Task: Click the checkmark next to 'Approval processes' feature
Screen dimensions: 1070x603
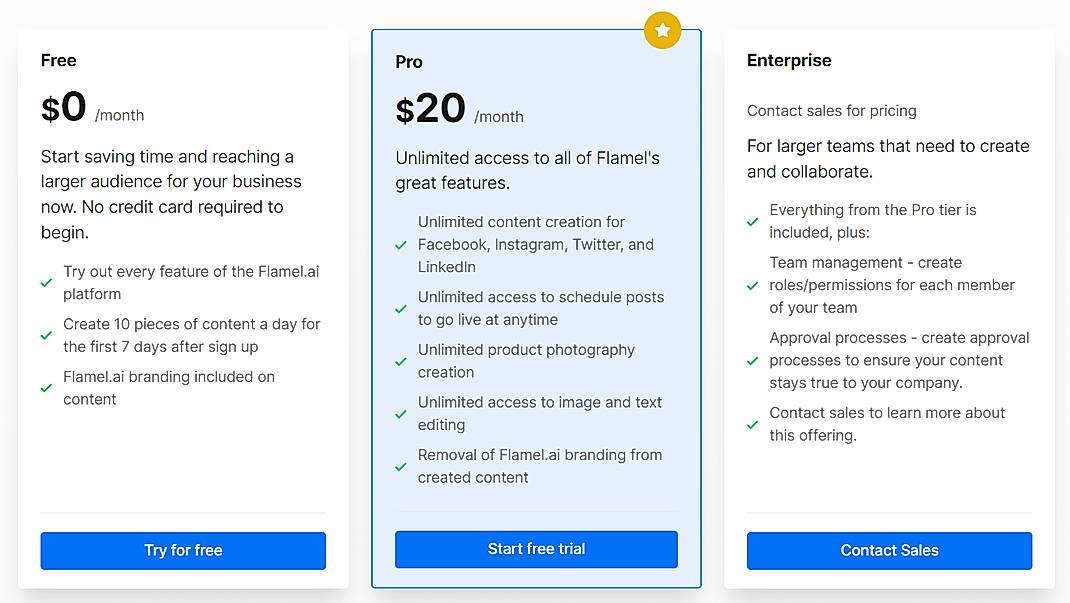Action: pos(751,360)
